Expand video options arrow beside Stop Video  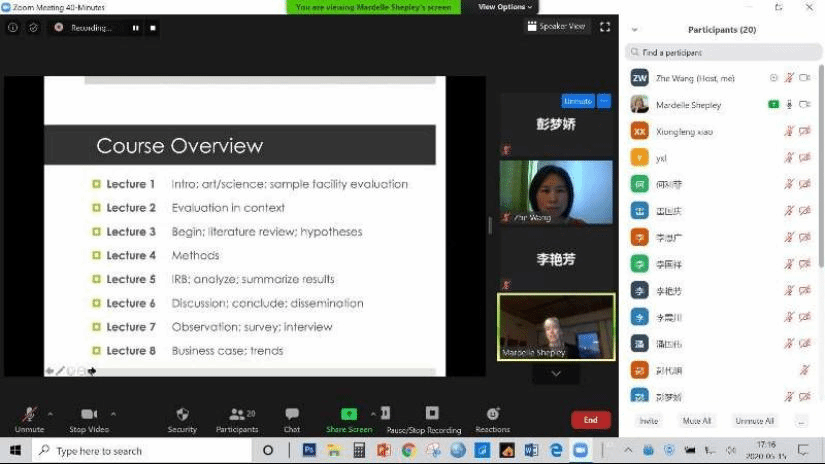tap(113, 412)
